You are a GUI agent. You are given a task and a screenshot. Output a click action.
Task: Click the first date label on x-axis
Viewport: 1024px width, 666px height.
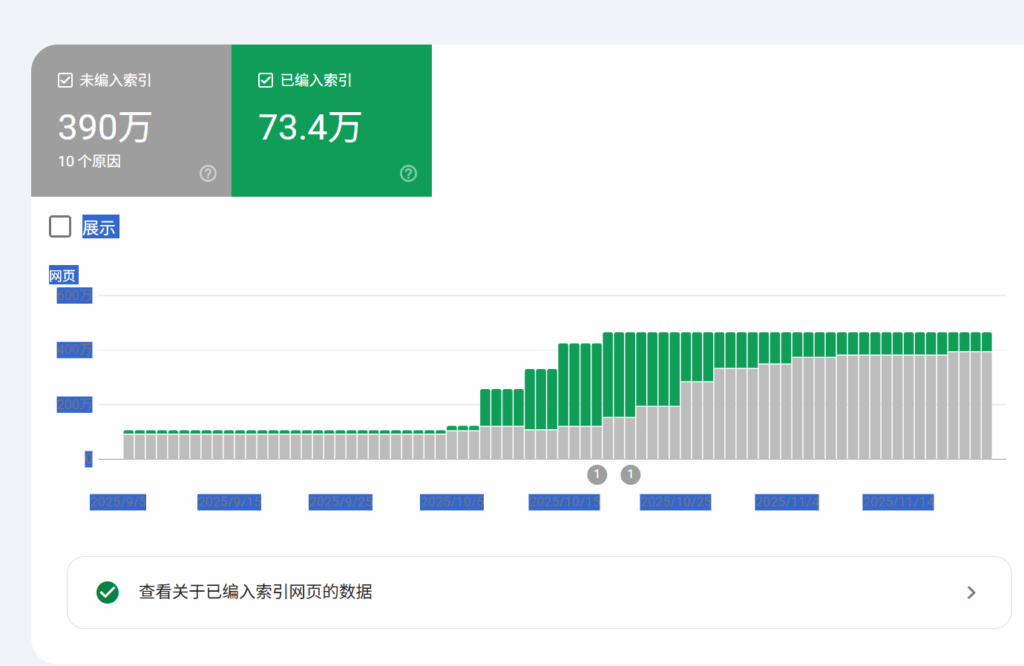[117, 502]
